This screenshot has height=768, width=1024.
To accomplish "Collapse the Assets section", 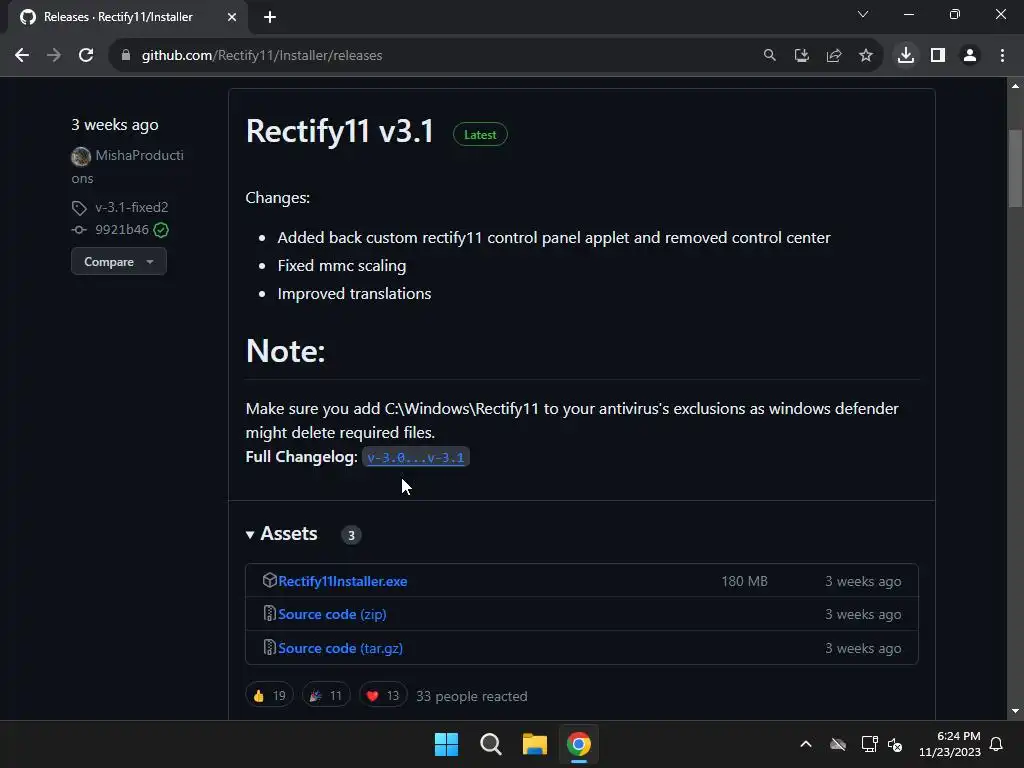I will pos(281,534).
